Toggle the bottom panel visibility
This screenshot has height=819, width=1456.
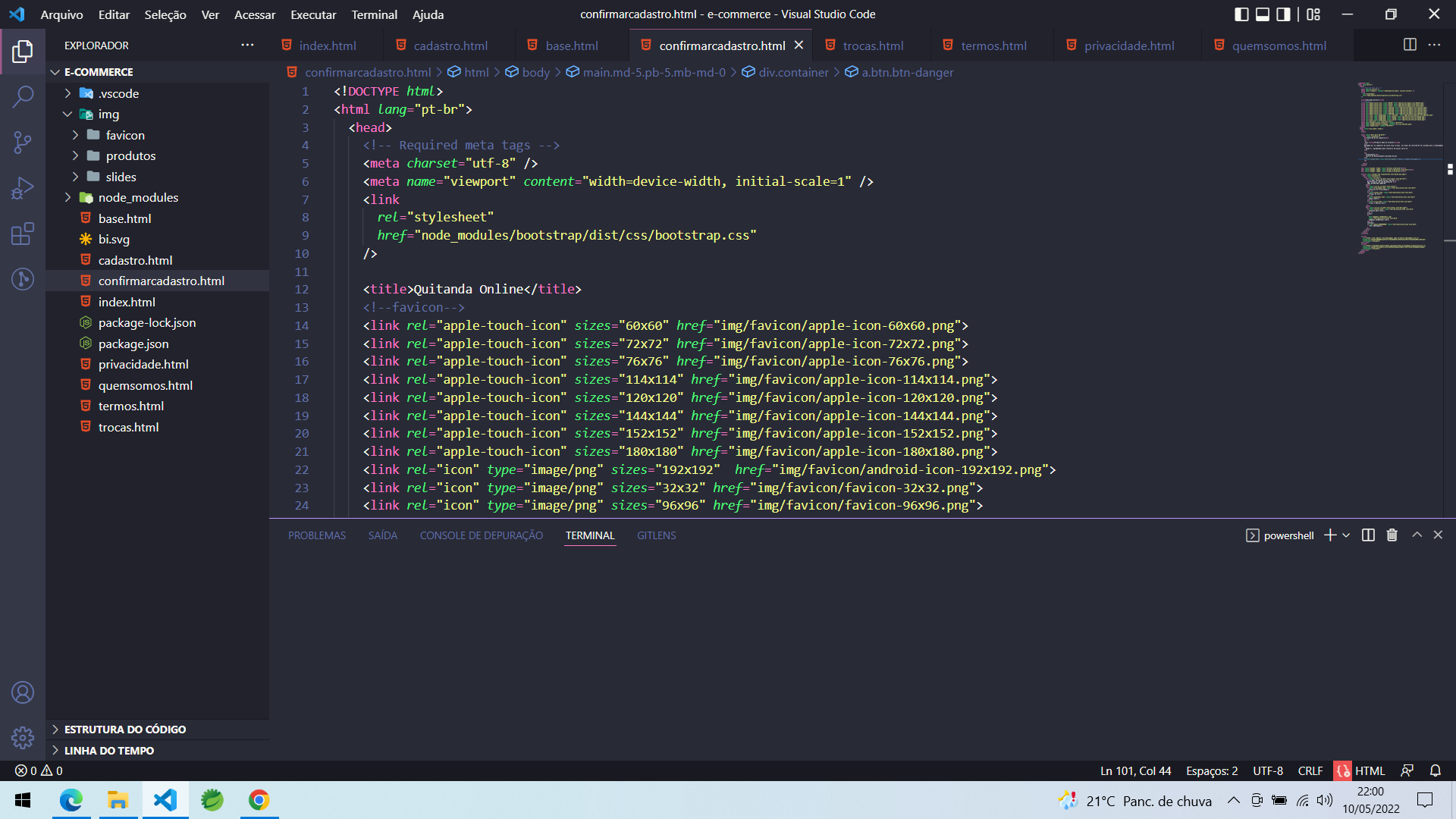pos(1262,14)
